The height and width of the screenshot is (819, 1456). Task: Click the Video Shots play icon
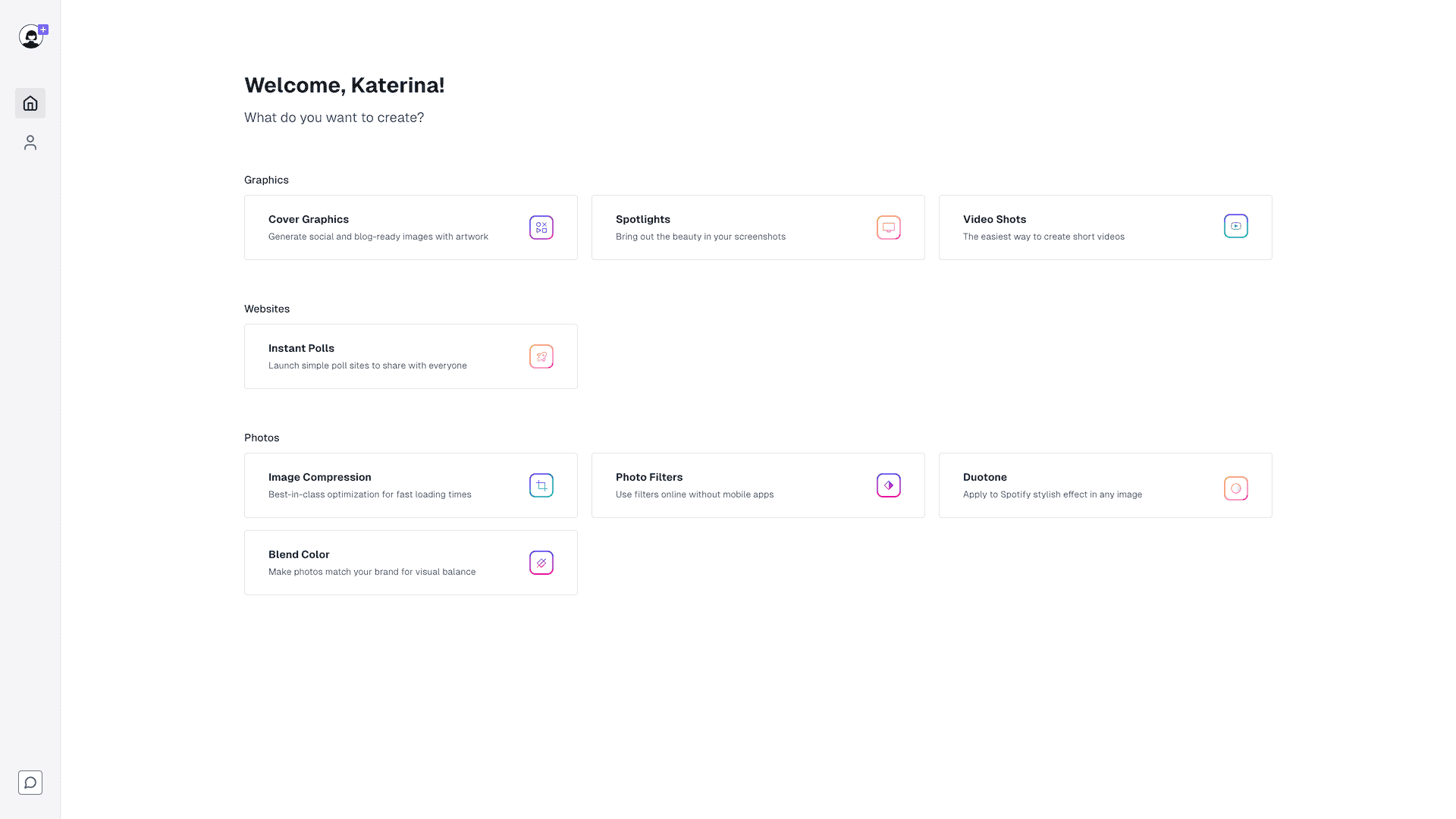click(1236, 226)
